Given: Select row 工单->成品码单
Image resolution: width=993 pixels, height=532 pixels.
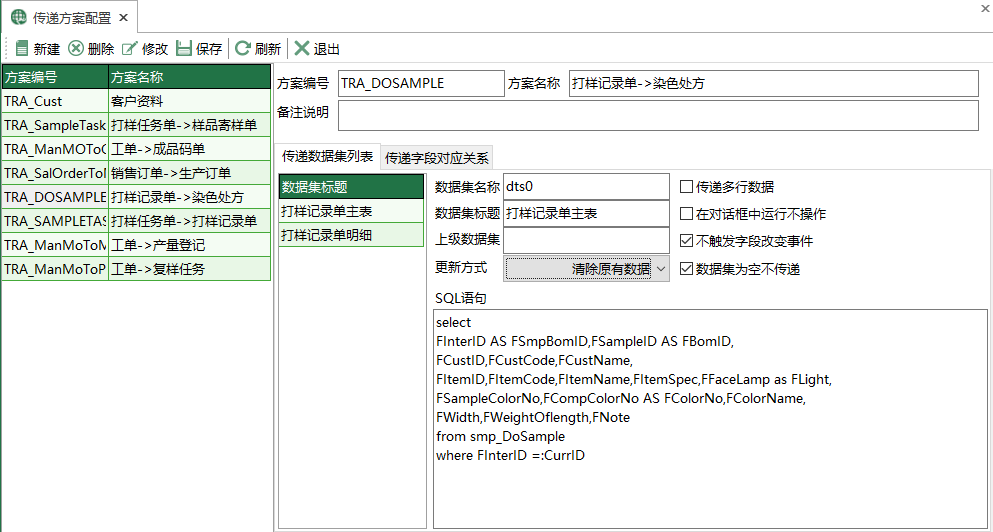Looking at the screenshot, I should [136, 149].
